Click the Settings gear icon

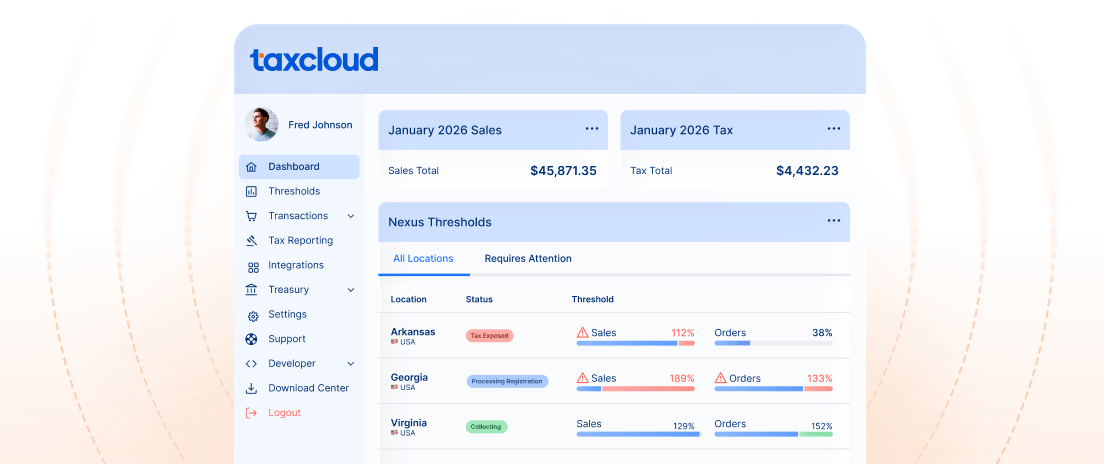pos(253,317)
